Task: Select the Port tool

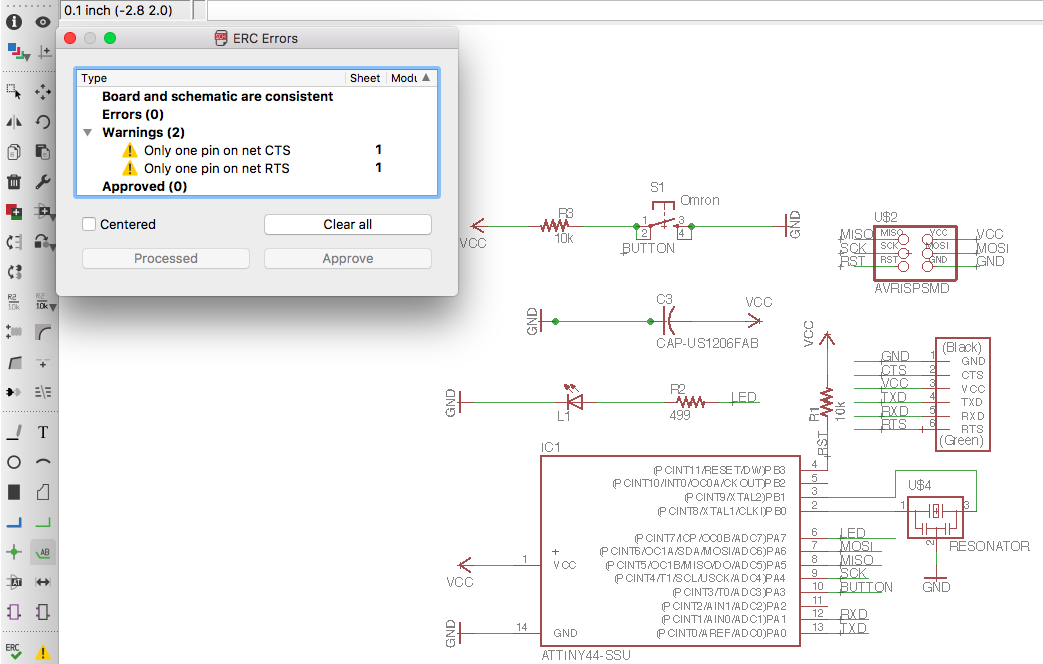Action: 43,612
